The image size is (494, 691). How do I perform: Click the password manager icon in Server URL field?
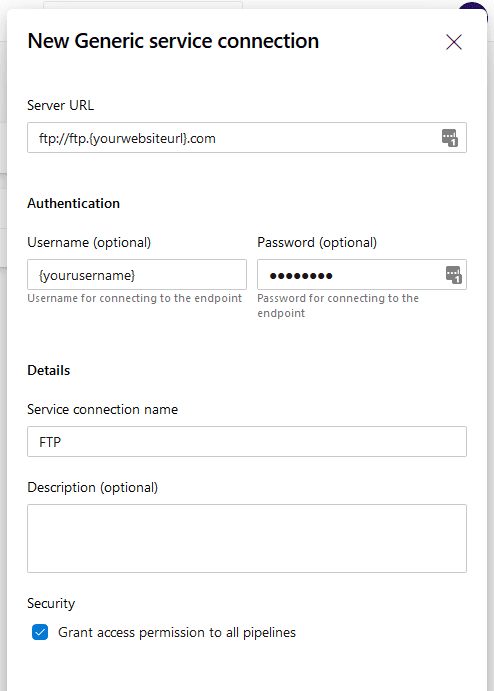[x=450, y=138]
